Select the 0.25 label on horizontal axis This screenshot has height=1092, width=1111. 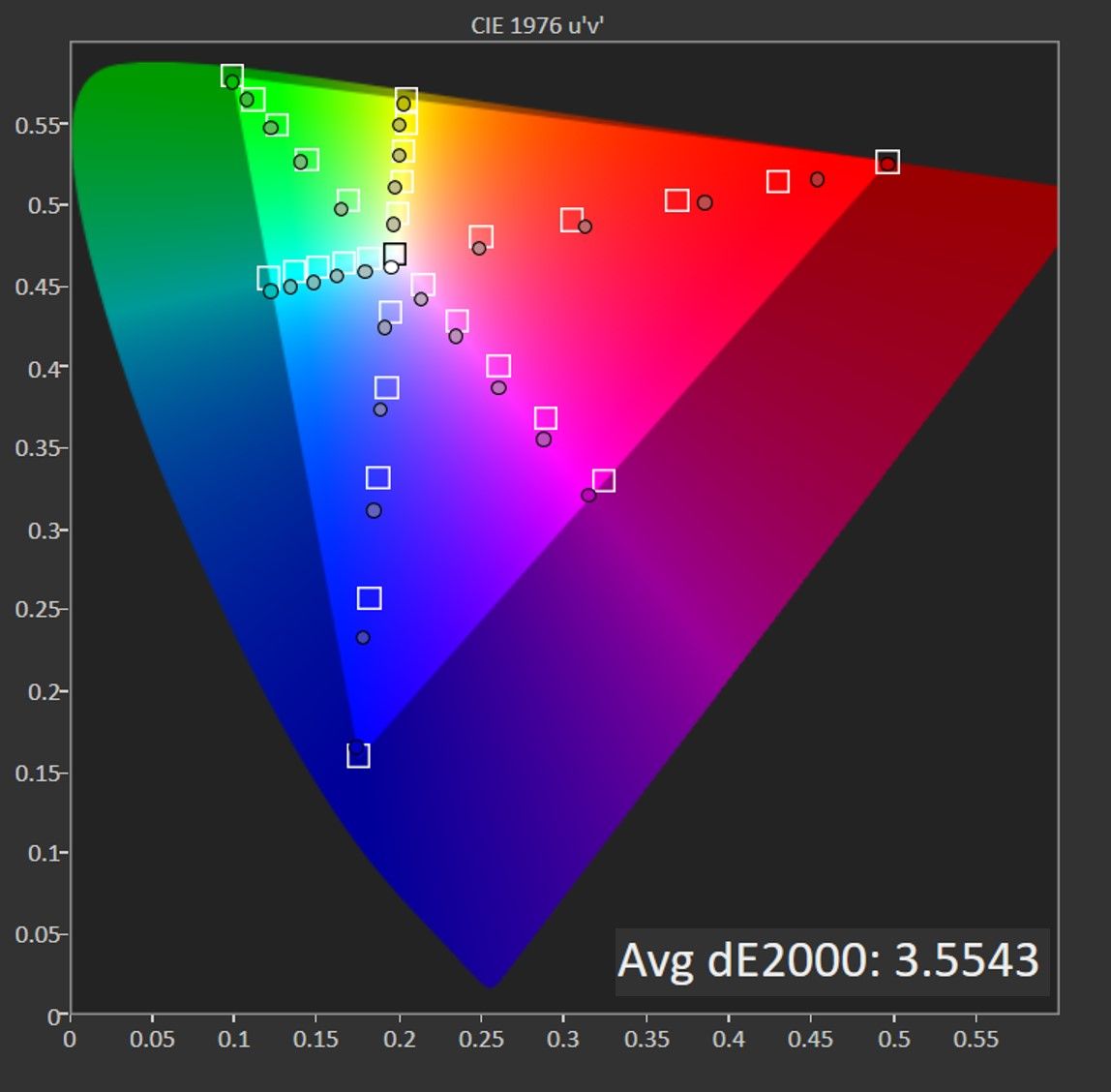click(x=481, y=1040)
